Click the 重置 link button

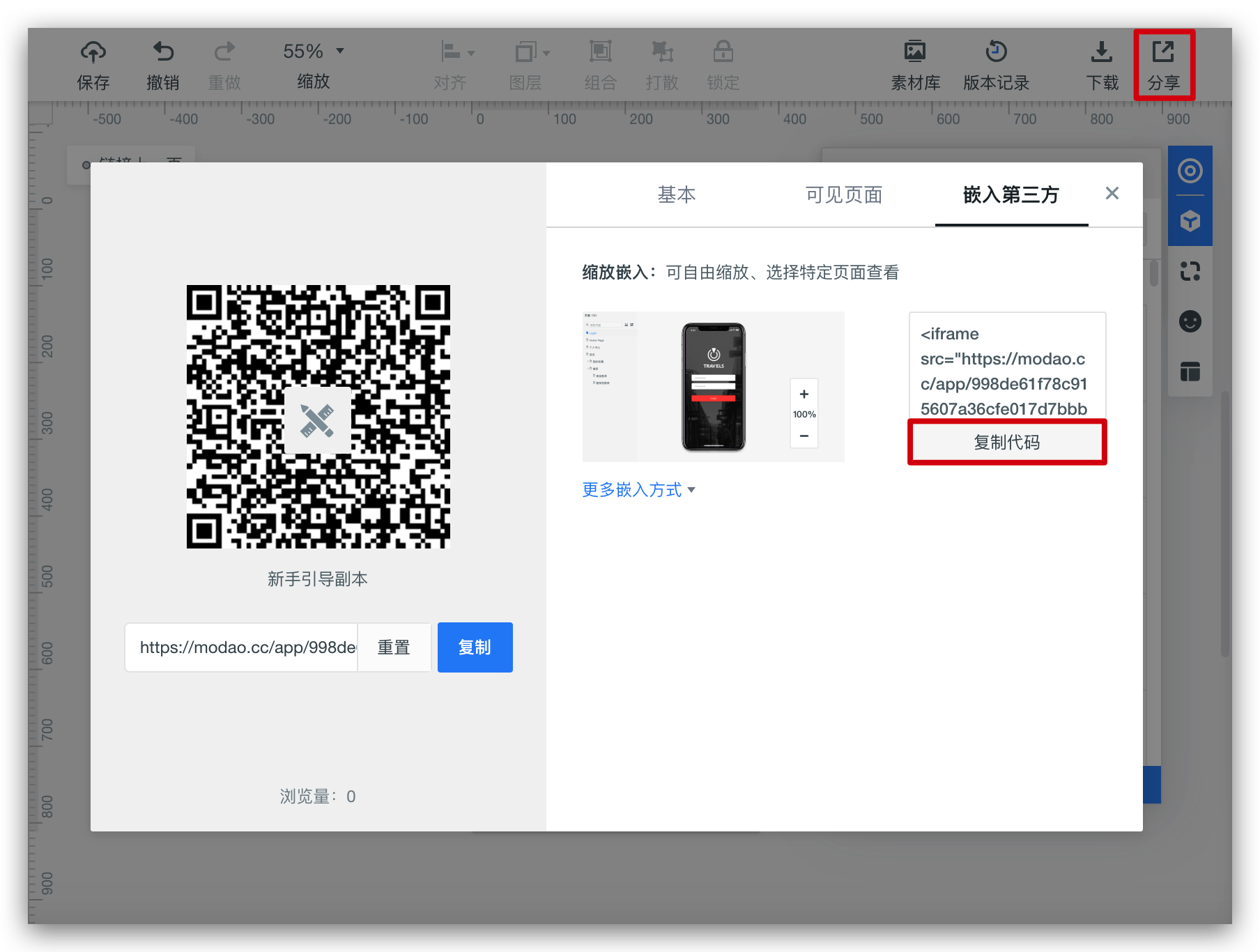click(x=394, y=647)
